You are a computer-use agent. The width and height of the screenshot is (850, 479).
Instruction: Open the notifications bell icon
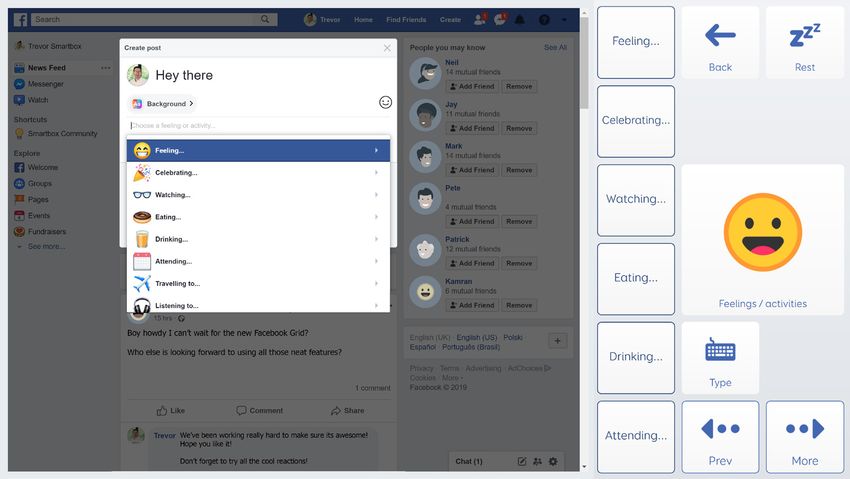click(x=520, y=20)
